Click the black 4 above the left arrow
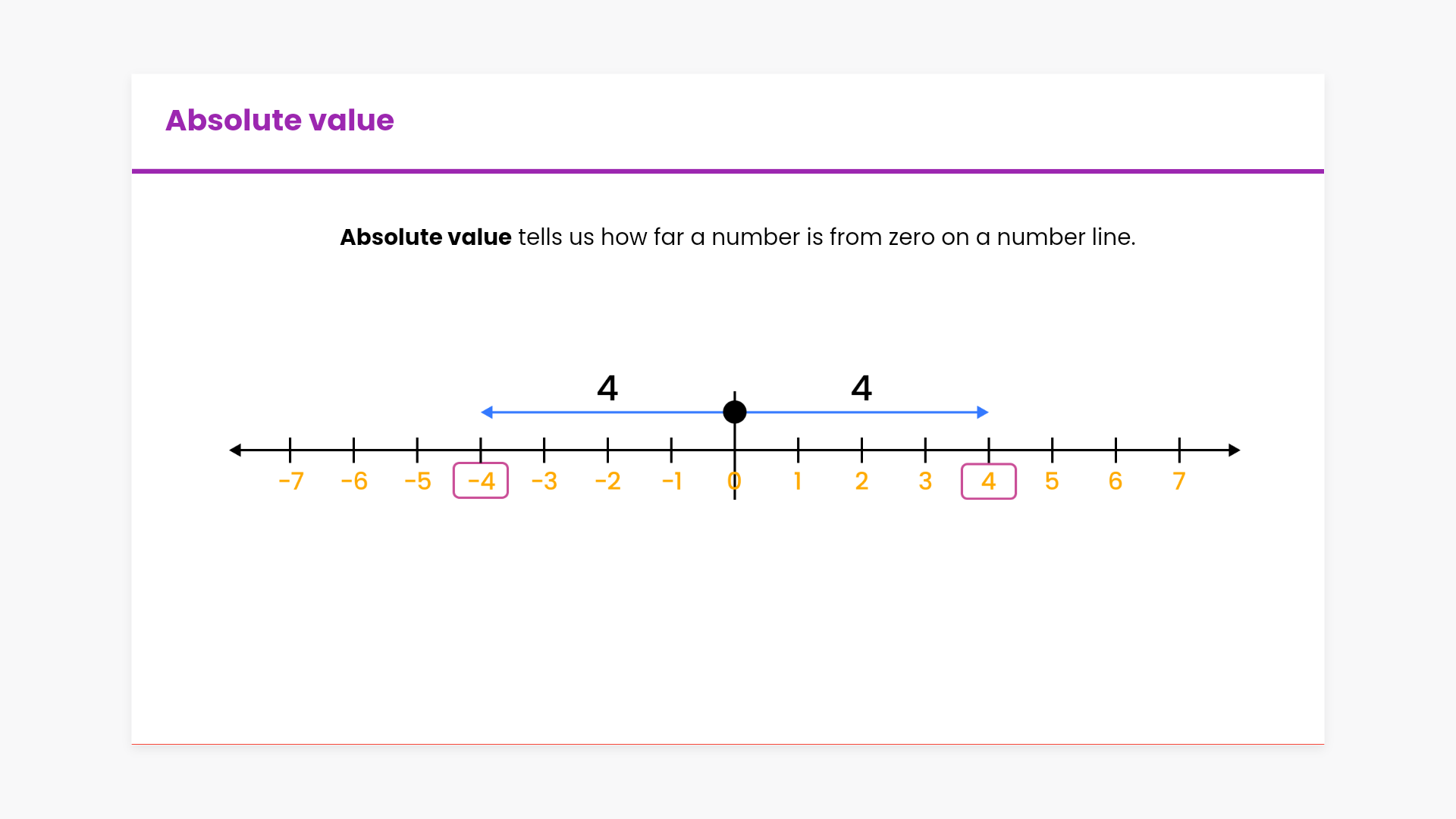 coord(607,388)
